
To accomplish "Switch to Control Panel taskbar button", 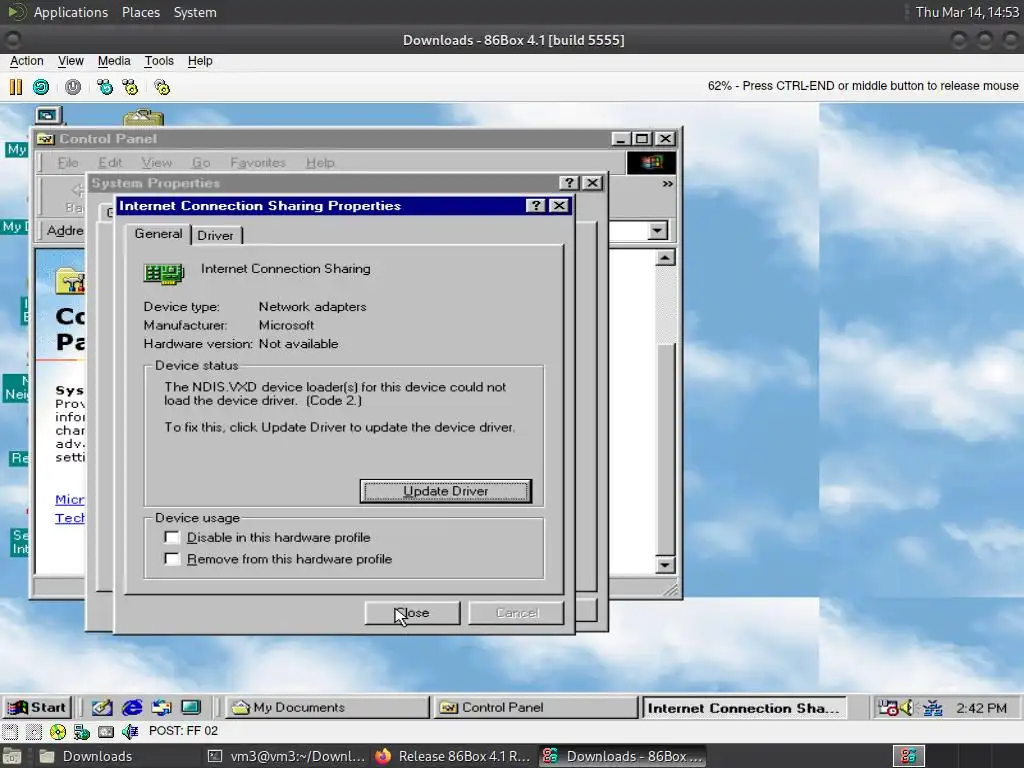I will 535,707.
